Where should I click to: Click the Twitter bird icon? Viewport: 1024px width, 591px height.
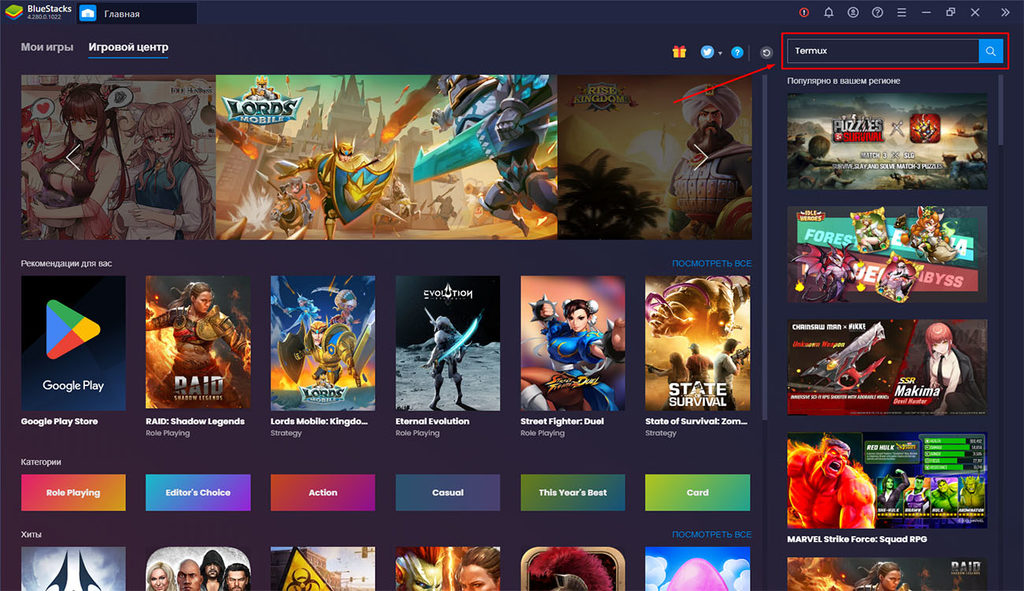(707, 52)
